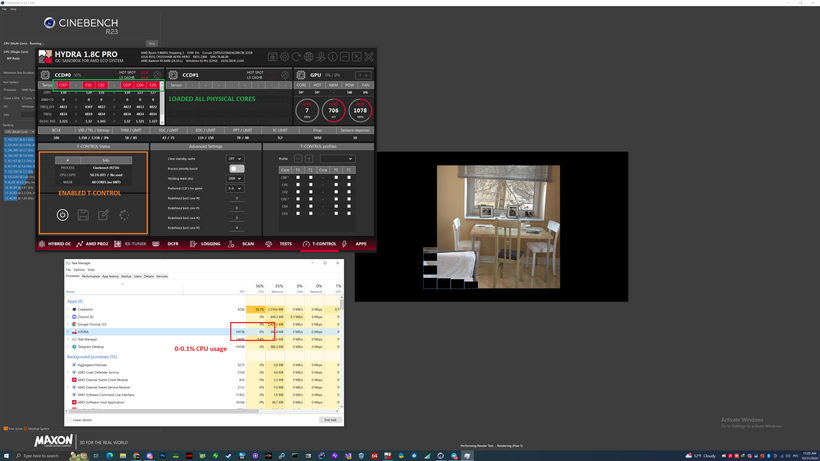Open Holding mask (ms) dropdown
This screenshot has height=461, width=820.
[234, 178]
